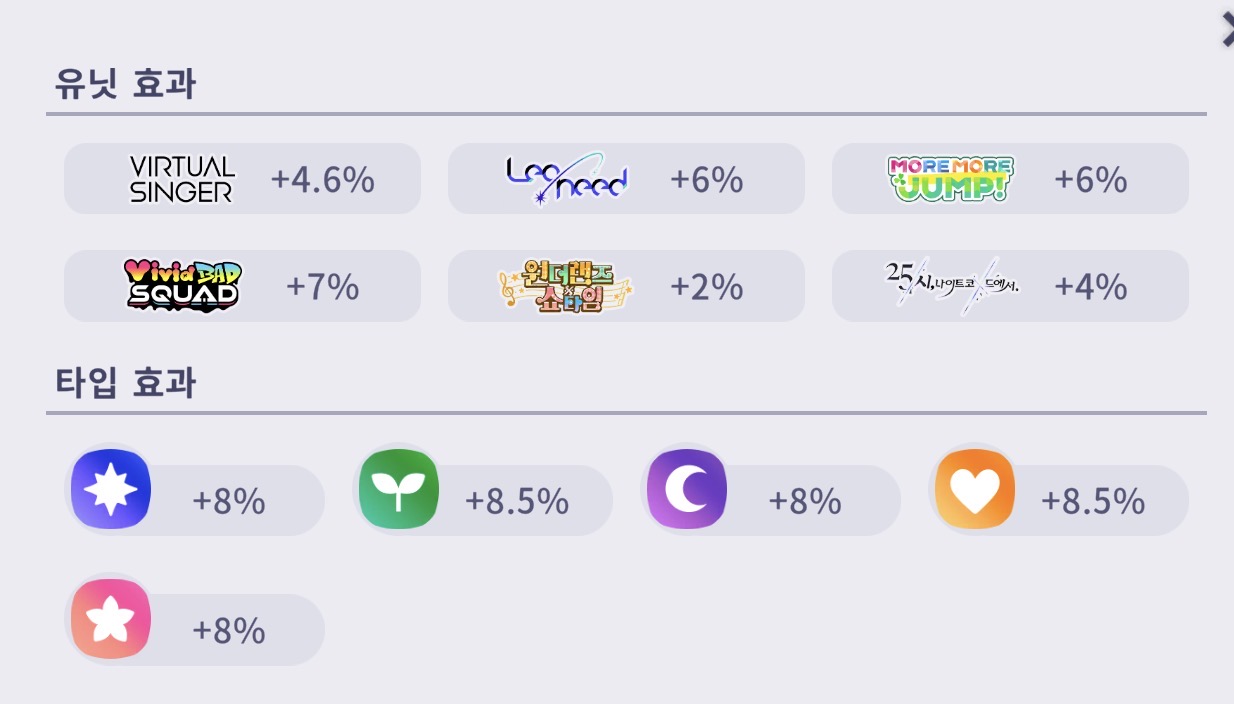The height and width of the screenshot is (704, 1234).
Task: Click the +4.6% Virtual Singer bonus value
Action: [x=323, y=180]
